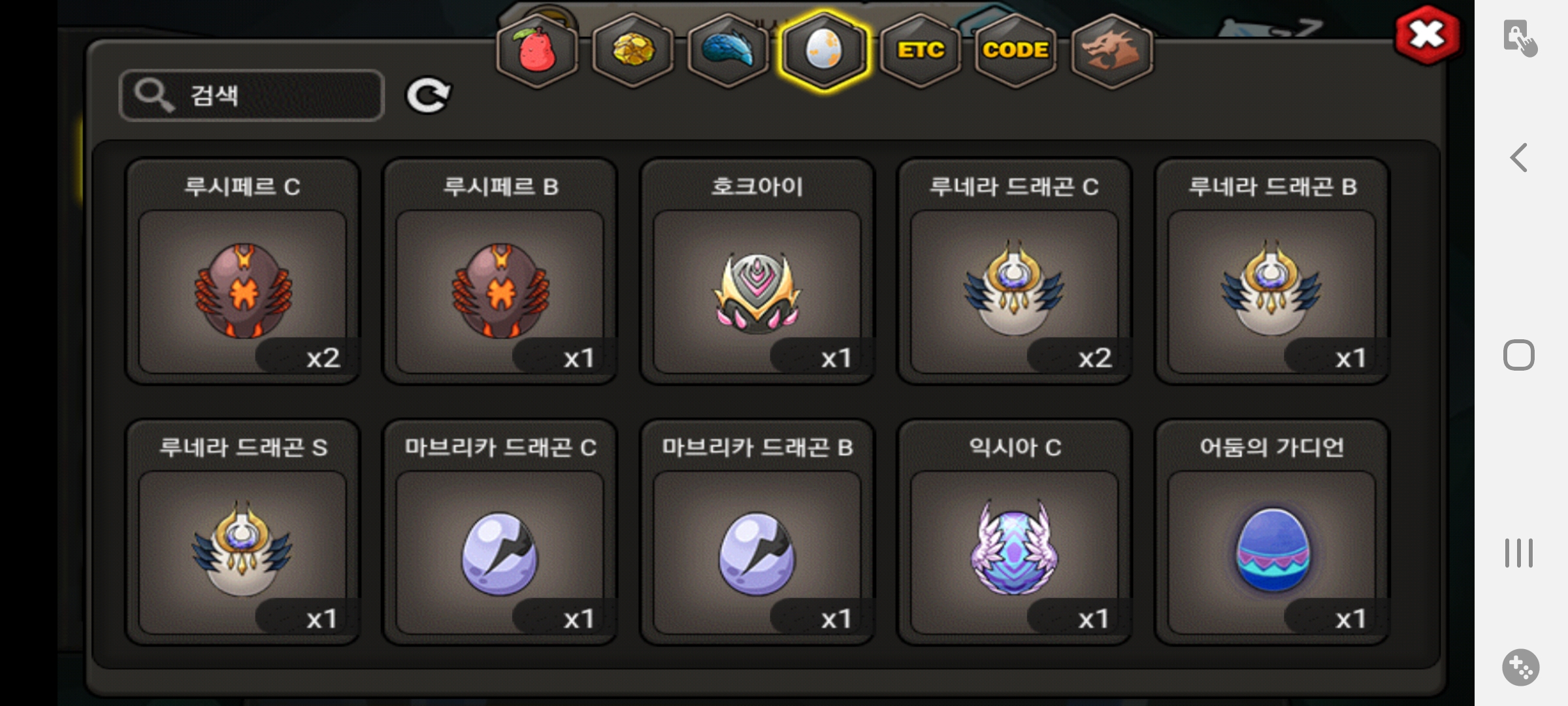The height and width of the screenshot is (706, 1568).
Task: Open the CODE tab
Action: (x=1016, y=51)
